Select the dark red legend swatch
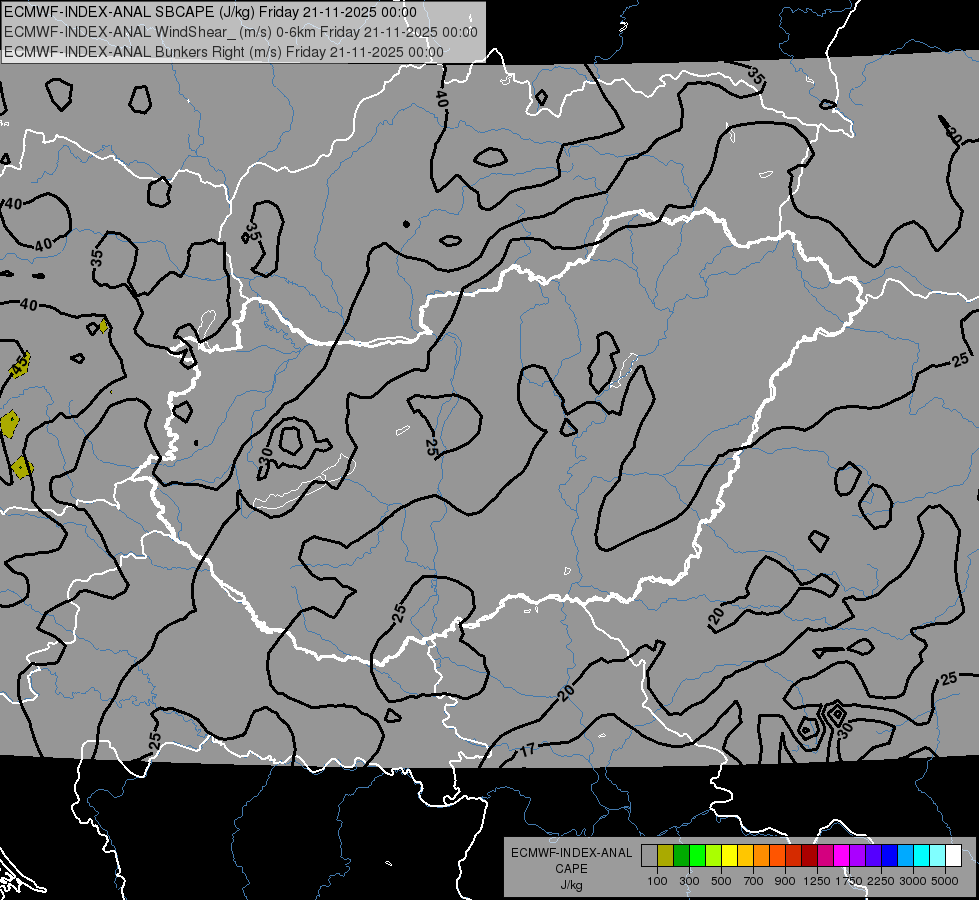 click(810, 856)
